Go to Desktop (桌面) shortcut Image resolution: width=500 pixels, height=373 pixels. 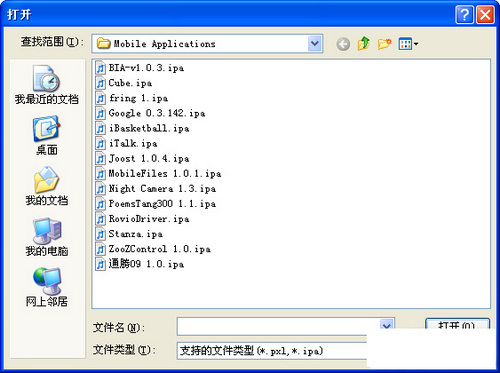pos(46,135)
